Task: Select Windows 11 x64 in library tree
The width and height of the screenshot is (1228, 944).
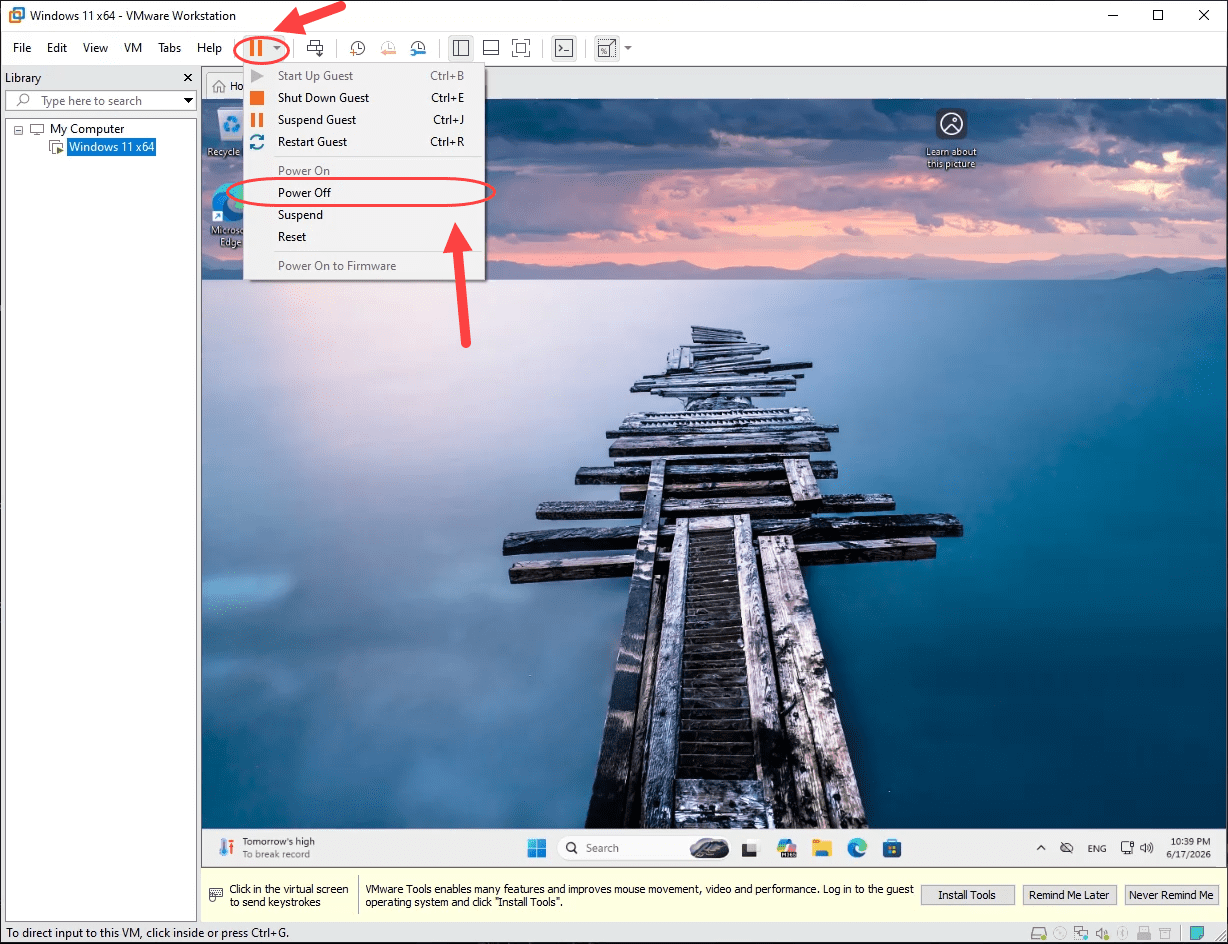Action: (x=111, y=147)
